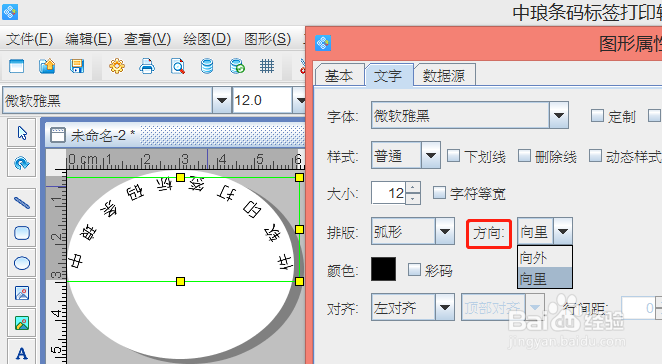Expand the 字体 font dropdown in dialog
The width and height of the screenshot is (662, 364).
tap(559, 115)
